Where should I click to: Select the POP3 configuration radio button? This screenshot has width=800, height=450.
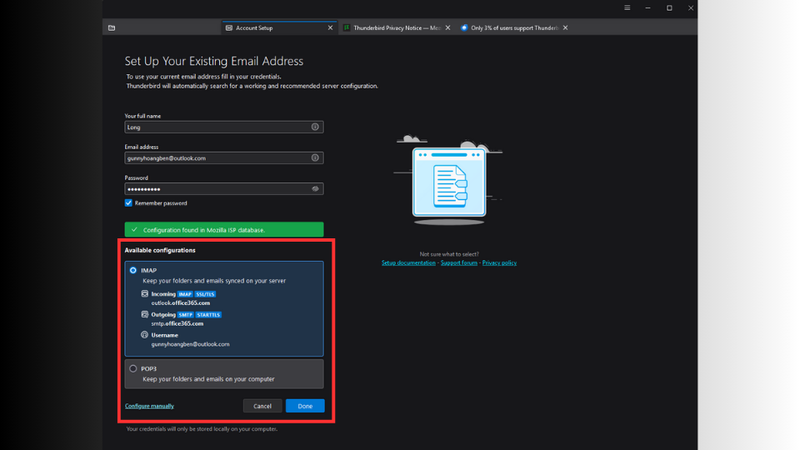click(x=133, y=368)
